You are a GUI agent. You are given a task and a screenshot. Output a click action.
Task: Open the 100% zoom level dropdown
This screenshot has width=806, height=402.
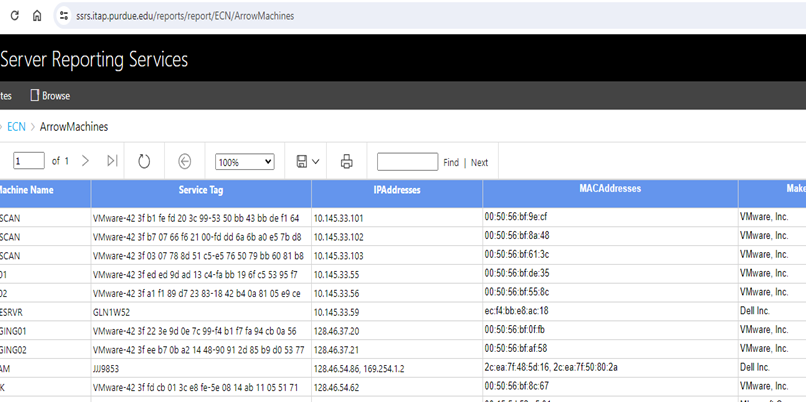tap(245, 162)
